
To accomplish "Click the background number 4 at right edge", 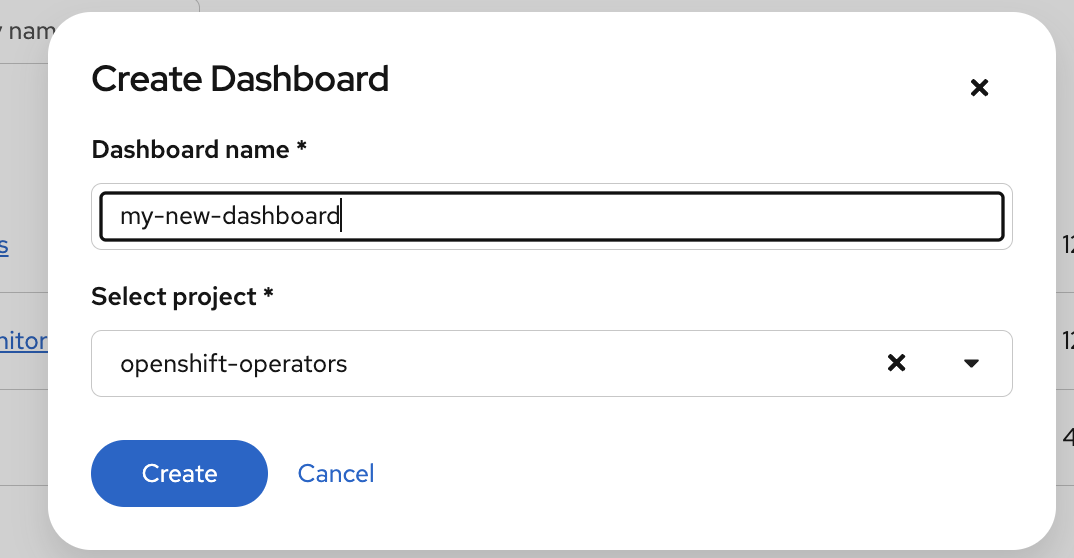I will [1067, 437].
